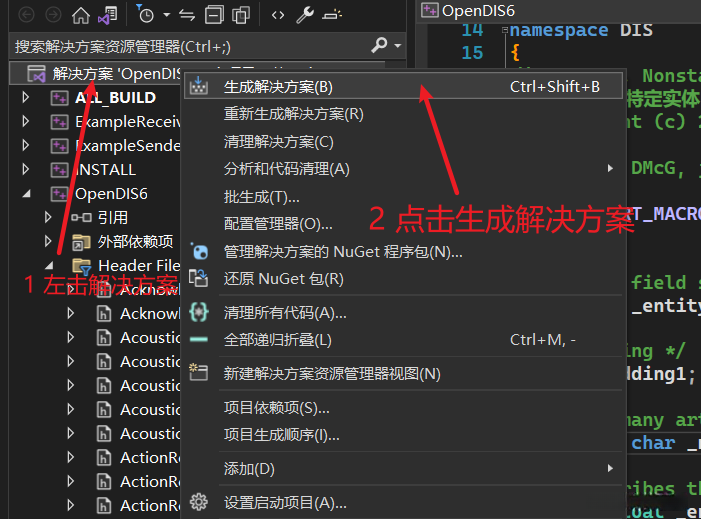This screenshot has height=519, width=701.
Task: Expand the INSTALL project node
Action: pos(25,169)
